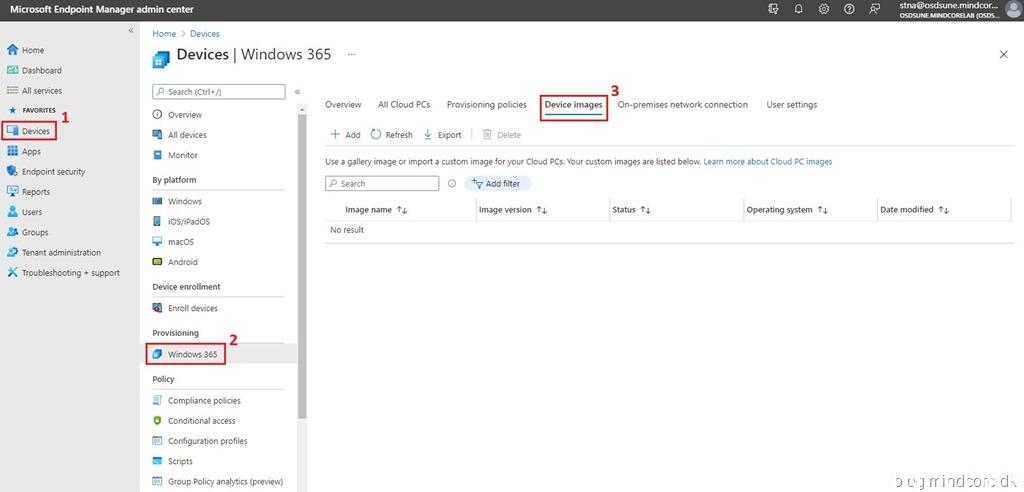Select Compliance policies in the Policy section
1024x492 pixels.
(204, 401)
